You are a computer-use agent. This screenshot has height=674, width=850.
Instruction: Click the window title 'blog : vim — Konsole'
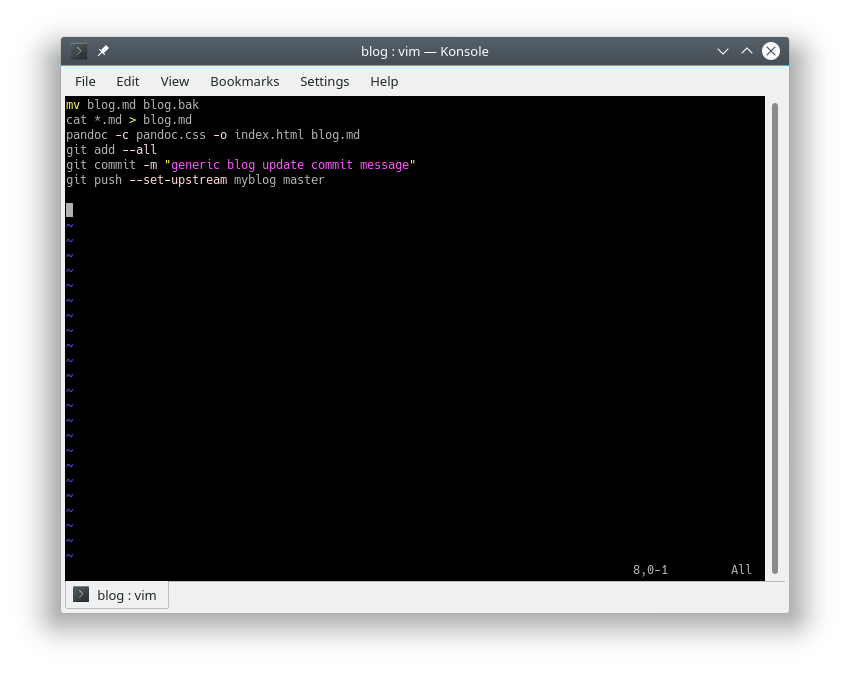tap(425, 52)
